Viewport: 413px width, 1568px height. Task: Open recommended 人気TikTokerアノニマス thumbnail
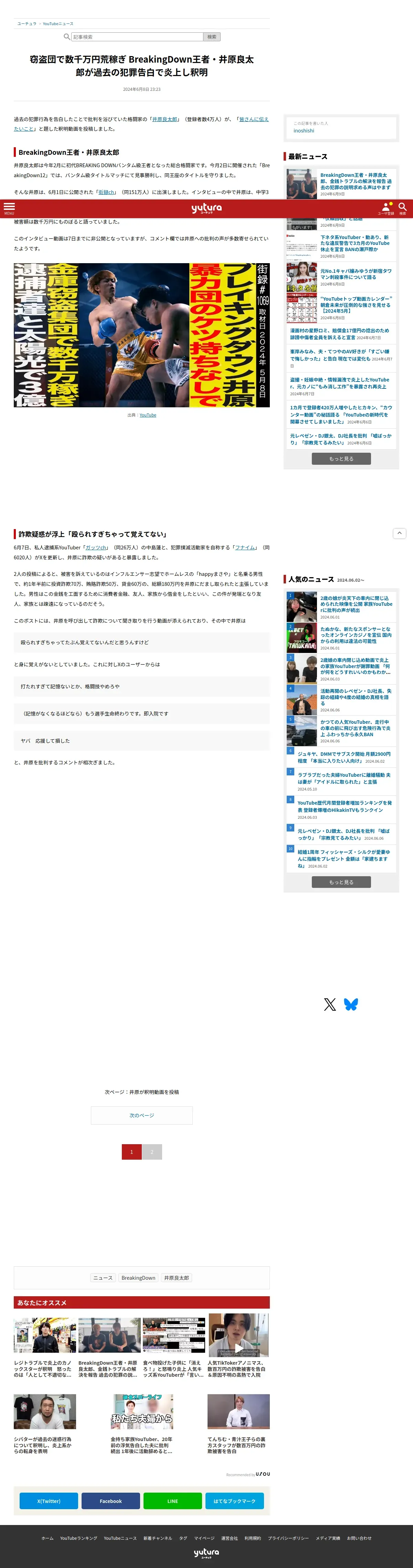pyautogui.click(x=238, y=1335)
